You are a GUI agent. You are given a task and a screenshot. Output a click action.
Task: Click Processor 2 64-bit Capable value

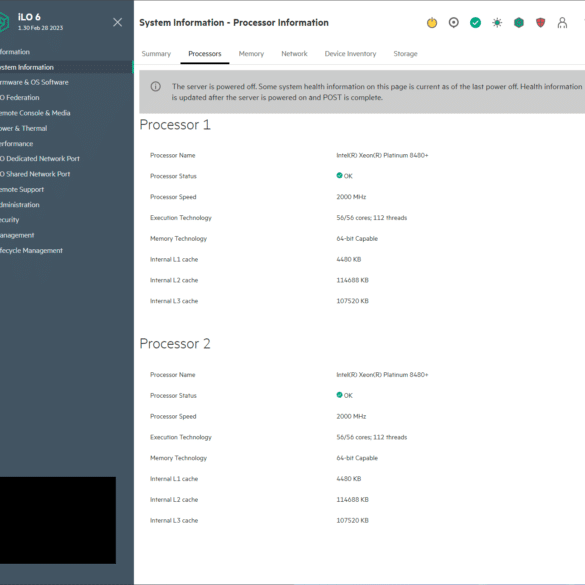[x=357, y=458]
